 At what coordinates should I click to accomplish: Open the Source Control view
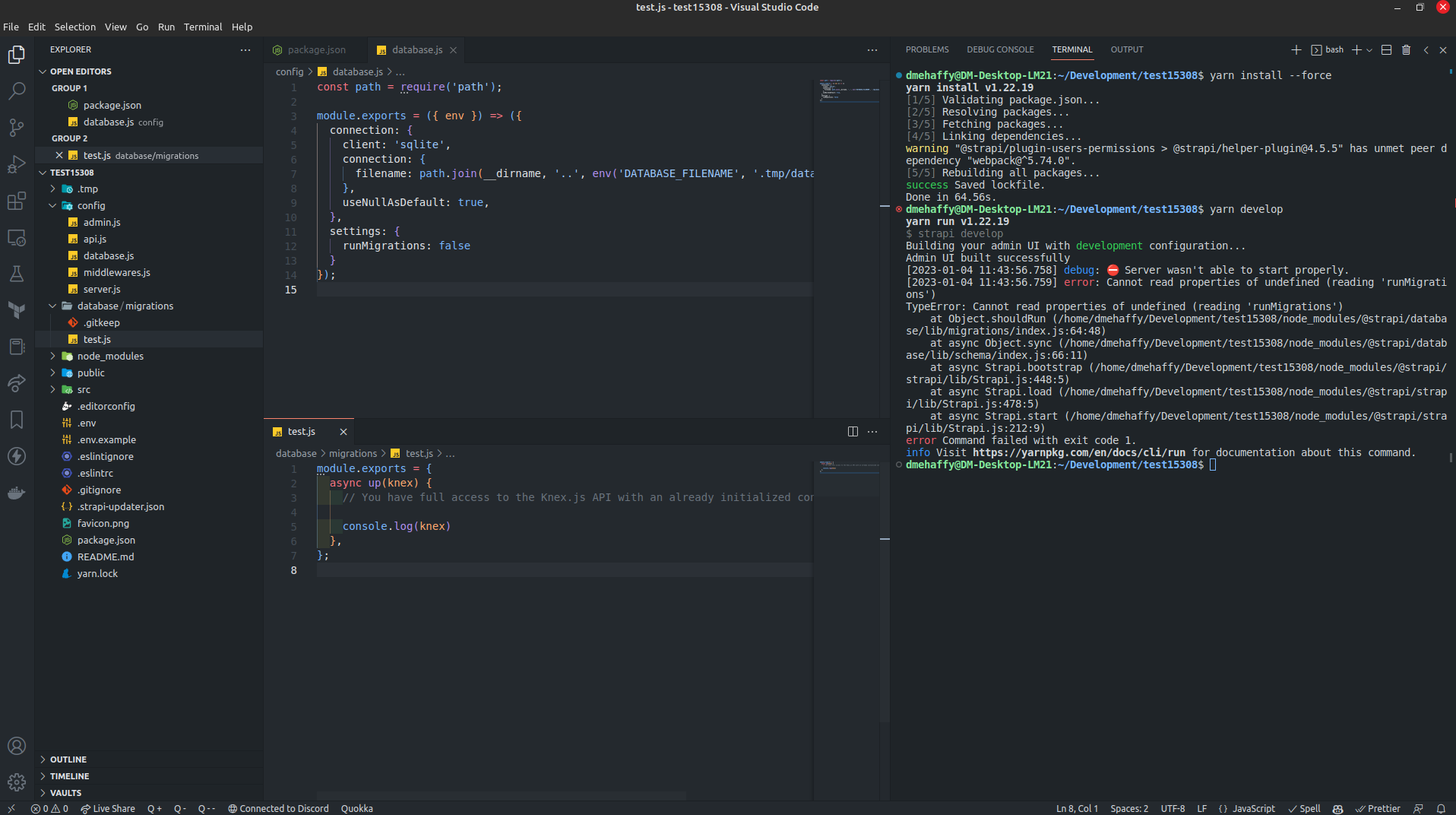point(16,128)
